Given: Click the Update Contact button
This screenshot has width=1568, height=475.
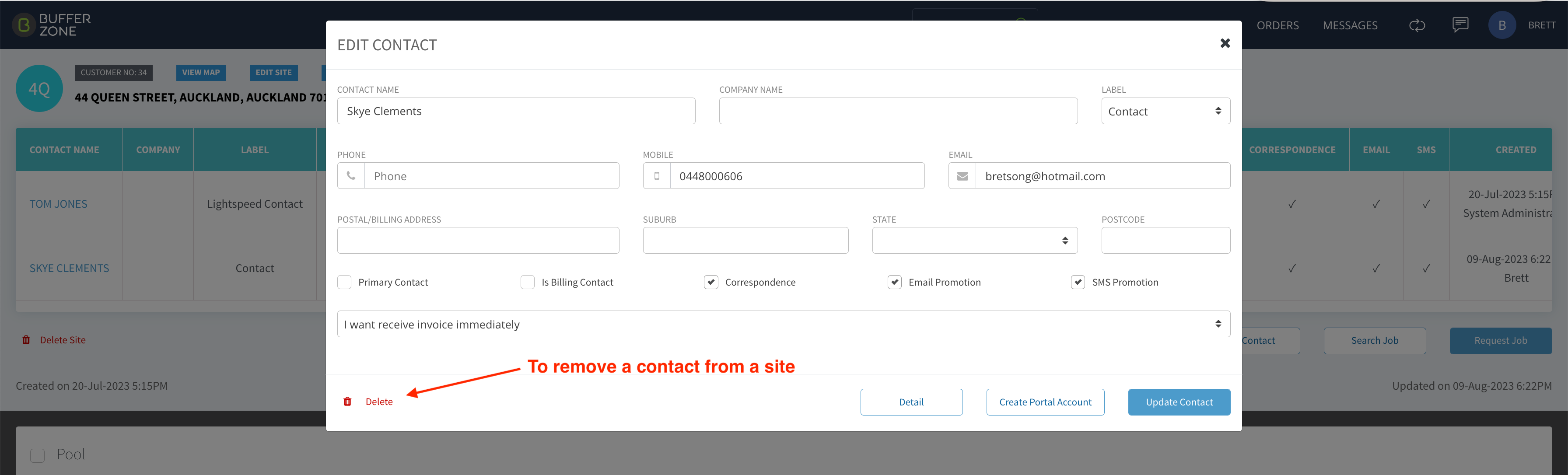Looking at the screenshot, I should coord(1179,402).
